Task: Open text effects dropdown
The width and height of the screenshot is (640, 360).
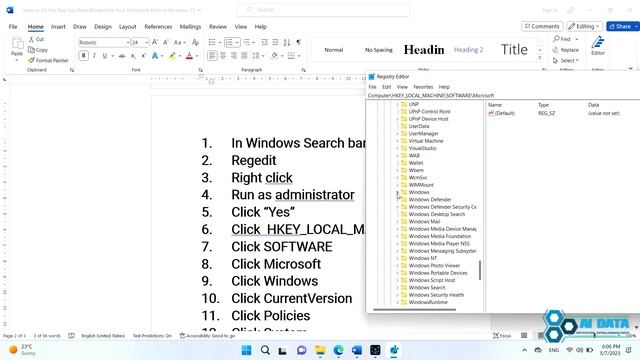Action: tap(162, 56)
